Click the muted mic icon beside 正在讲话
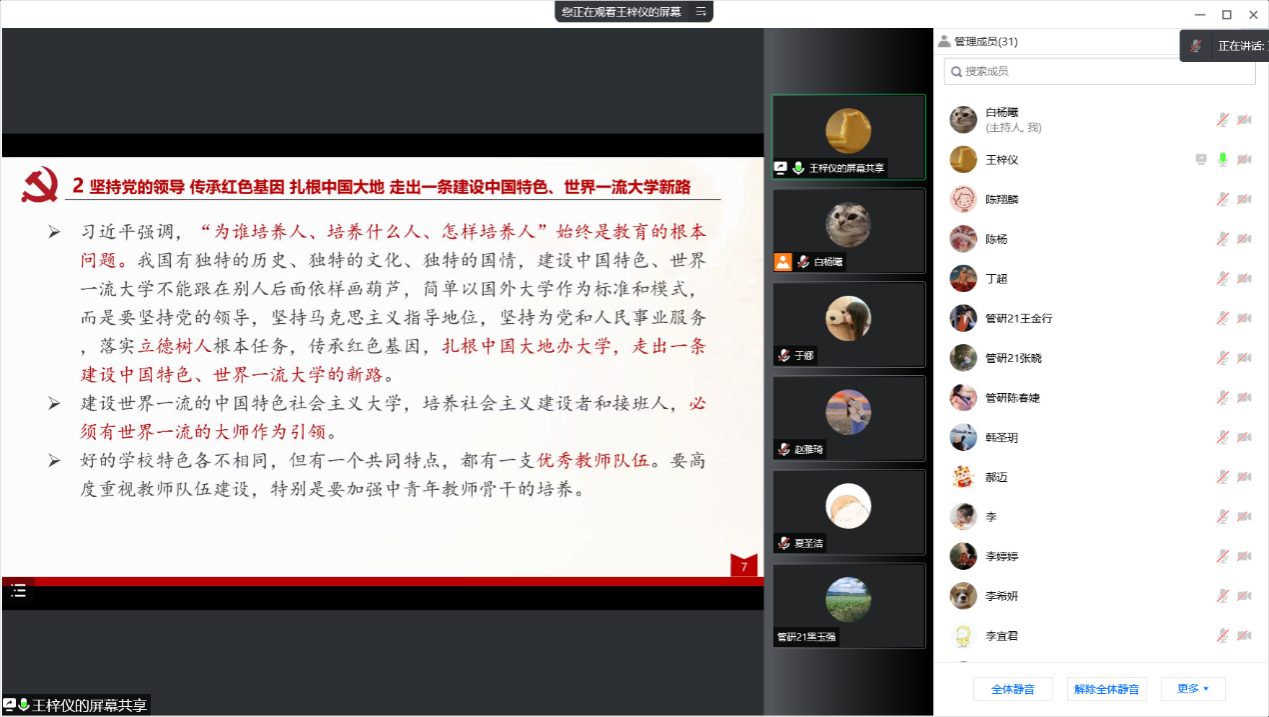Image resolution: width=1269 pixels, height=717 pixels. click(x=1195, y=46)
